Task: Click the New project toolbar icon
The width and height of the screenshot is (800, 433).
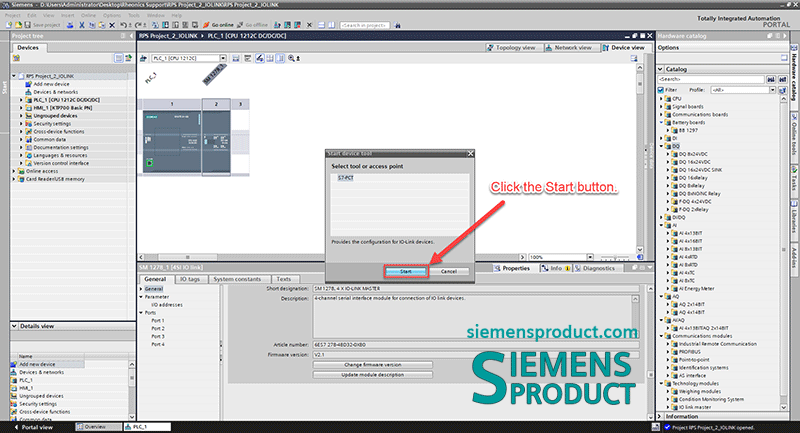Action: (9, 24)
